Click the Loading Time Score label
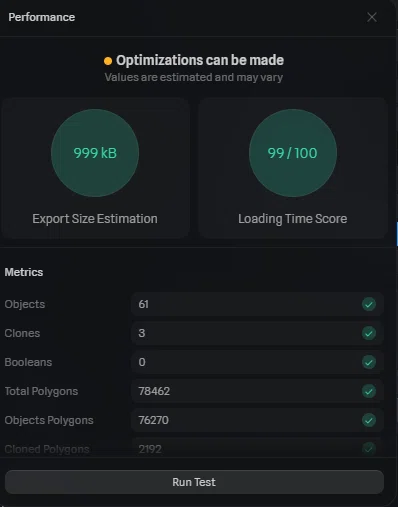398x507 pixels. click(293, 219)
